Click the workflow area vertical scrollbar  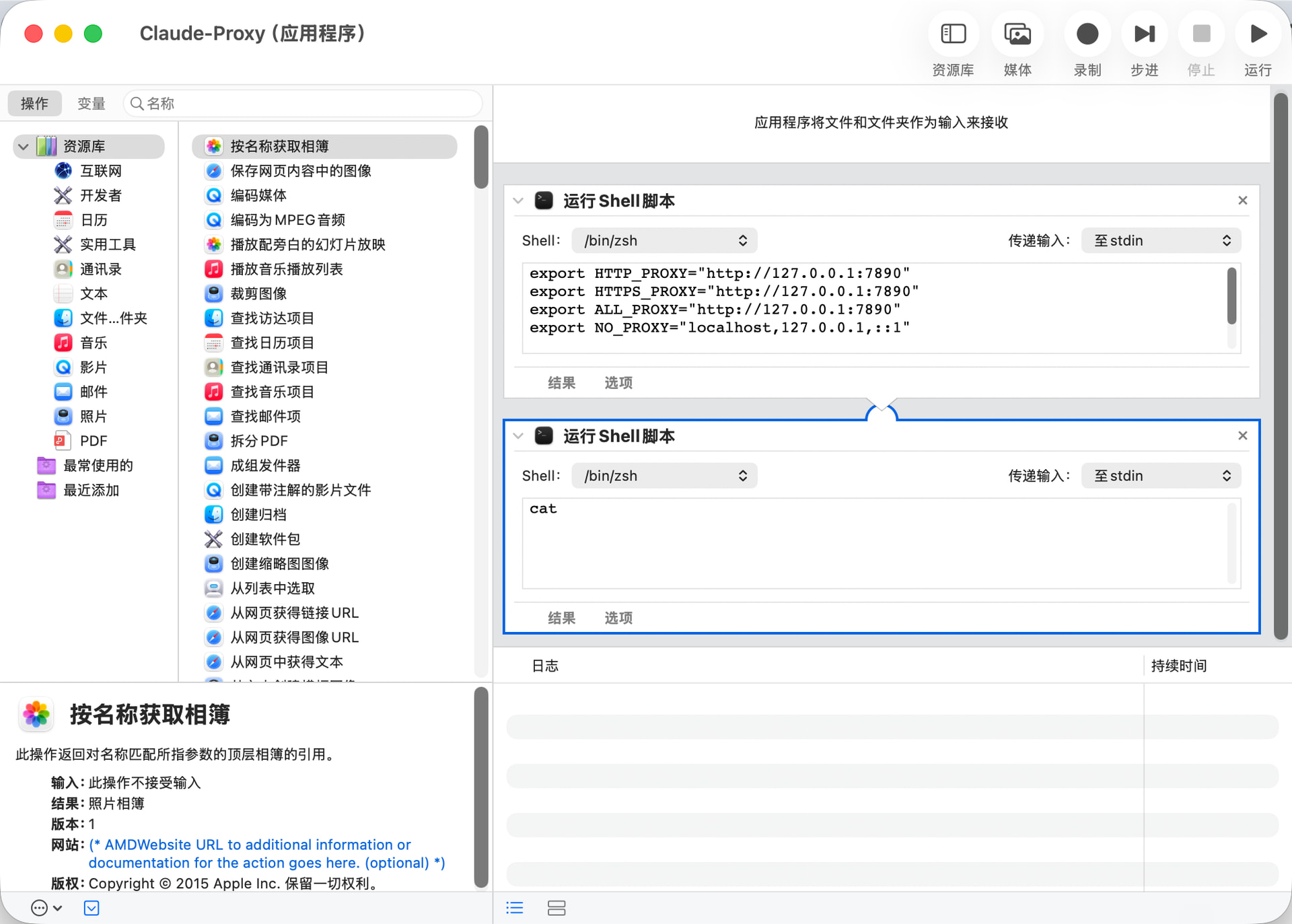[1281, 366]
